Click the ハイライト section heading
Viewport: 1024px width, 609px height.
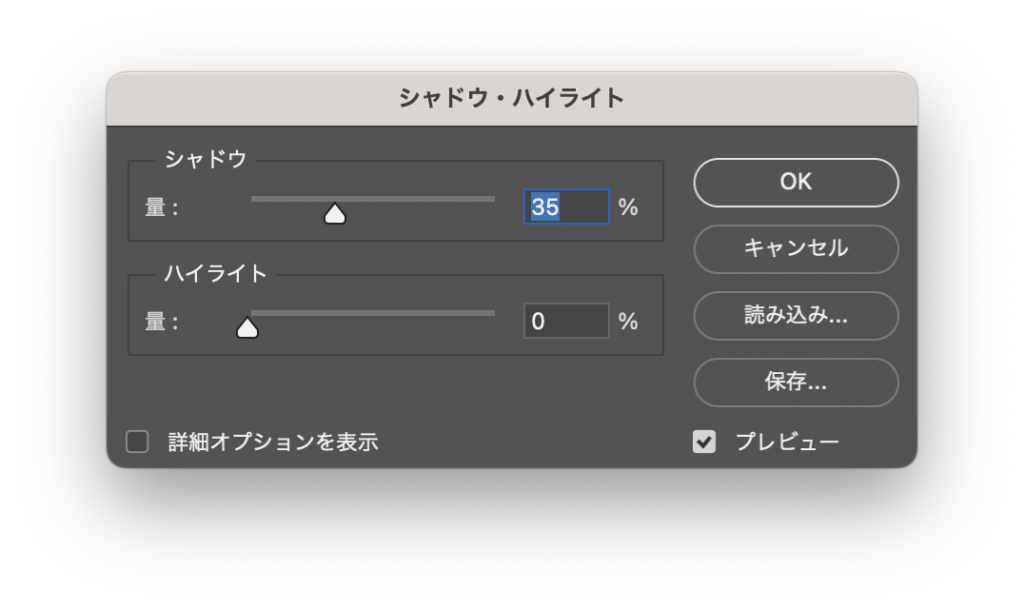tap(215, 274)
